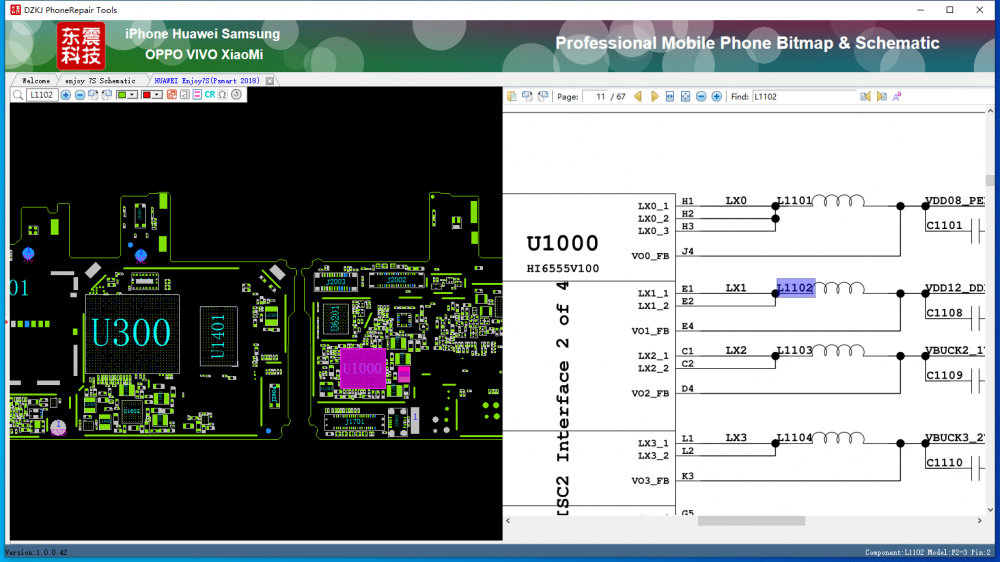Click the bitmap zoom in plus icon

click(66, 95)
